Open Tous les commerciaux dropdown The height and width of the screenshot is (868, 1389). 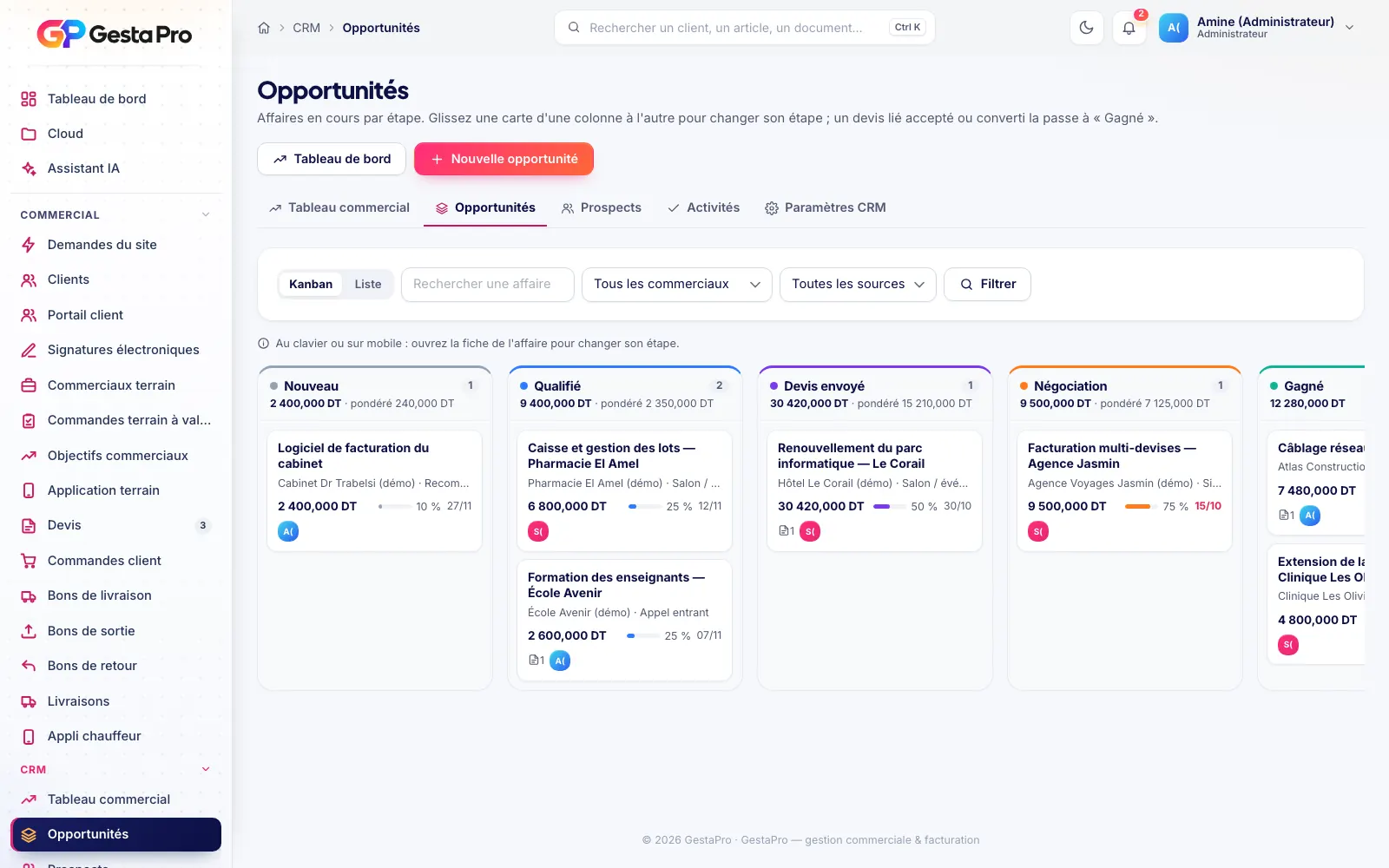[x=676, y=285]
